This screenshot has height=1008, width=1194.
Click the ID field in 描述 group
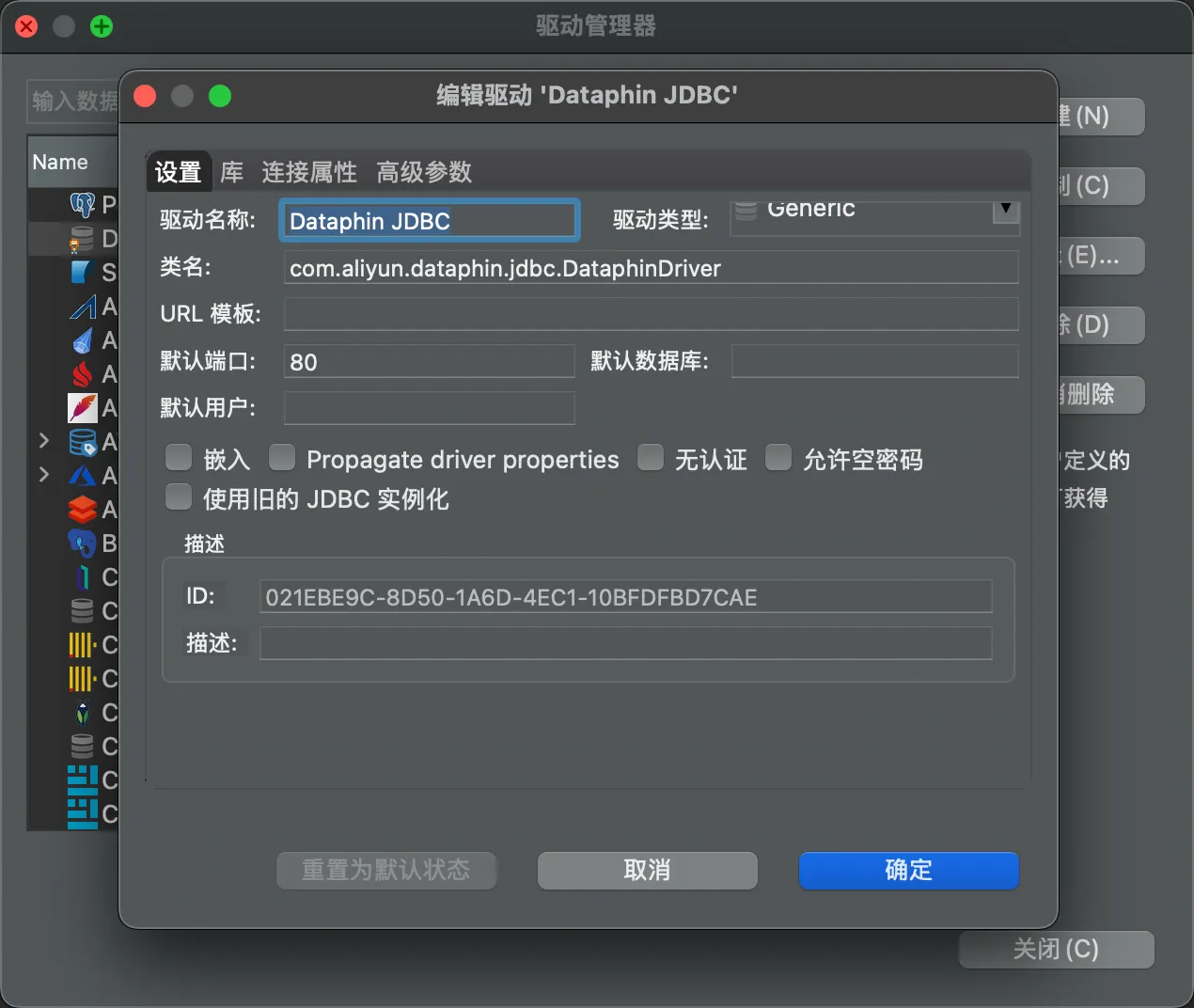(625, 597)
